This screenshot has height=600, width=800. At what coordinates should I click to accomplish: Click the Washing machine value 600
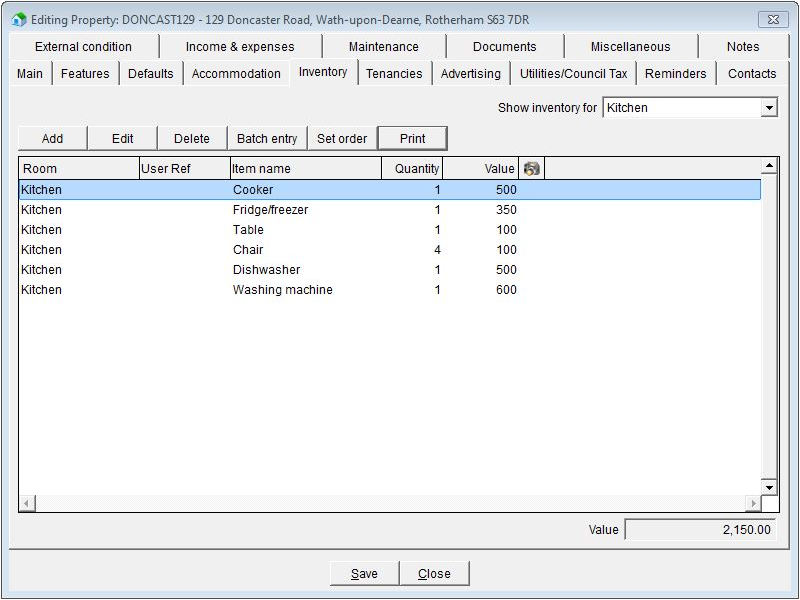click(x=506, y=289)
